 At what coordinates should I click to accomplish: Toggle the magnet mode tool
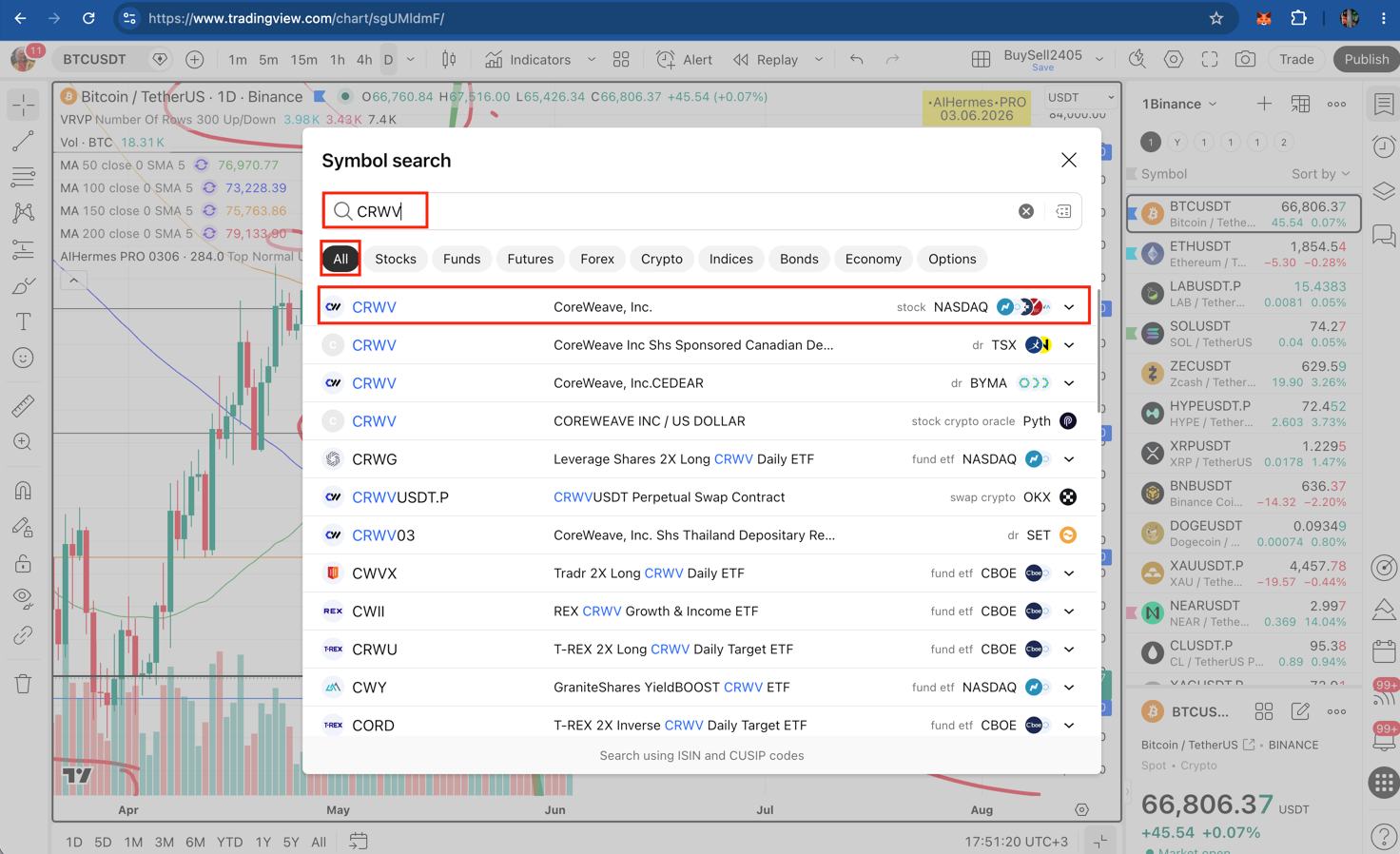tap(23, 491)
